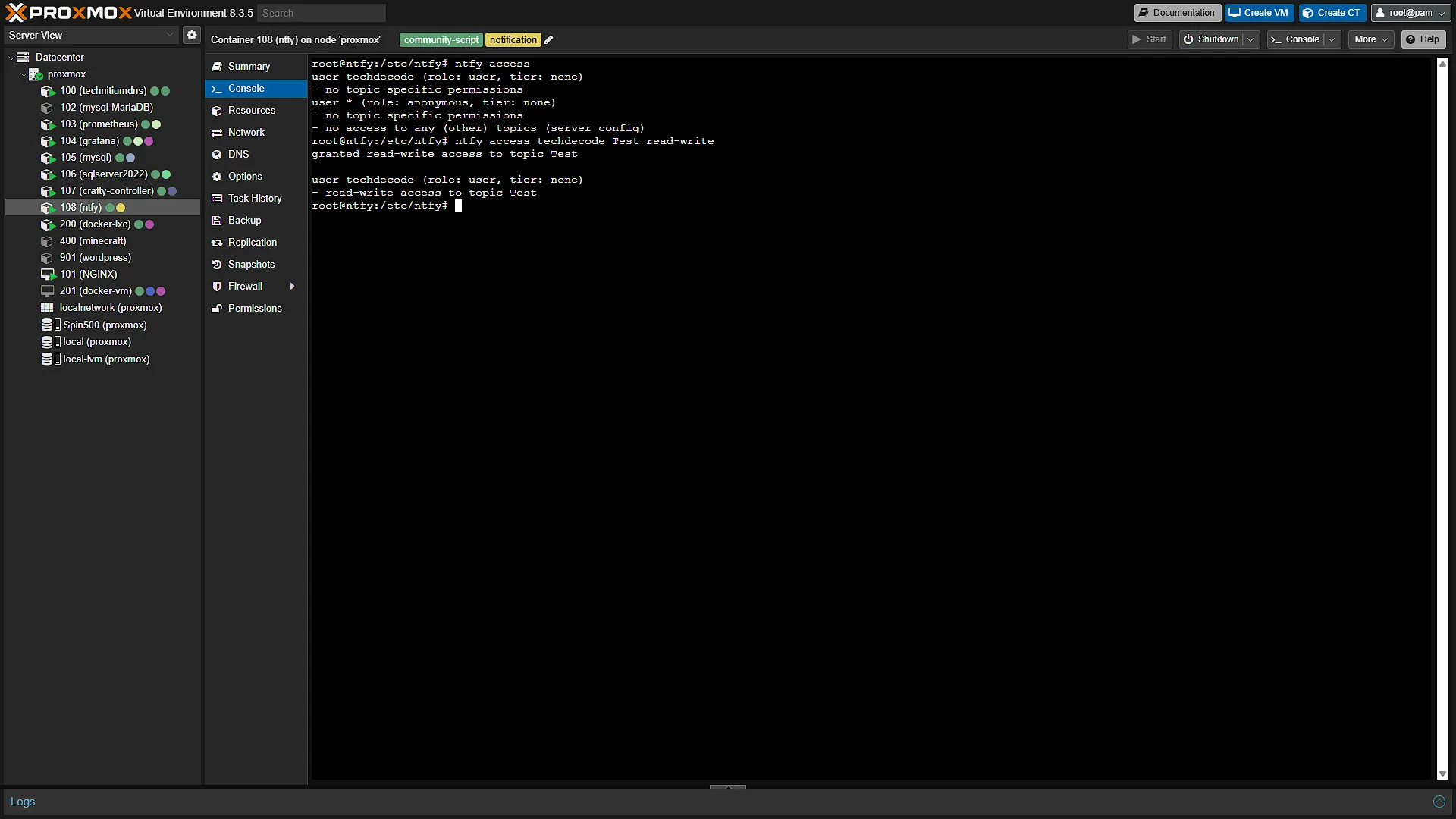Viewport: 1456px width, 819px height.
Task: Select 103 (prometheus) in the tree
Action: point(102,124)
